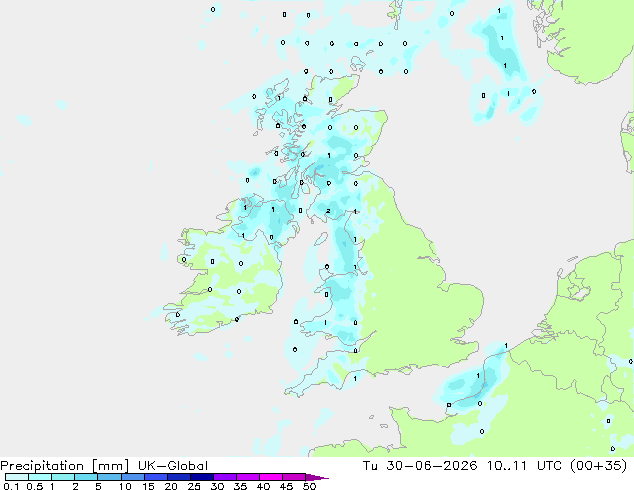Click the legend swatch between 45 and 50

294,477
